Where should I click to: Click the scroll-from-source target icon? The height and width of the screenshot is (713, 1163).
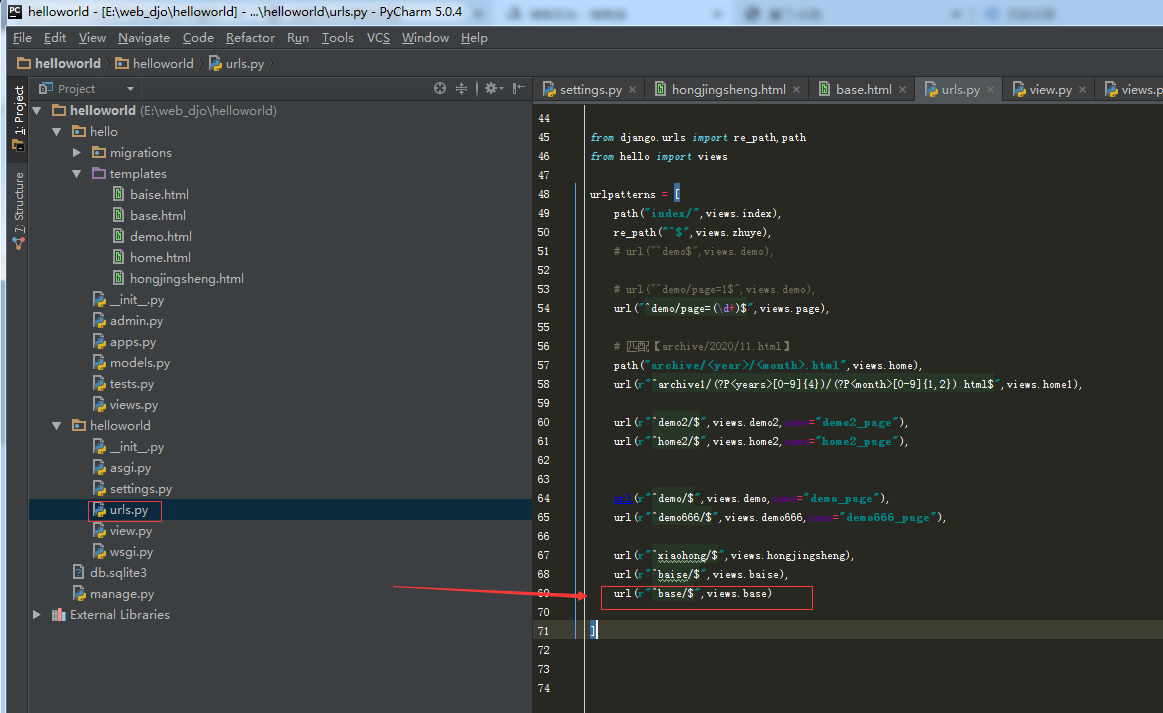(x=440, y=88)
